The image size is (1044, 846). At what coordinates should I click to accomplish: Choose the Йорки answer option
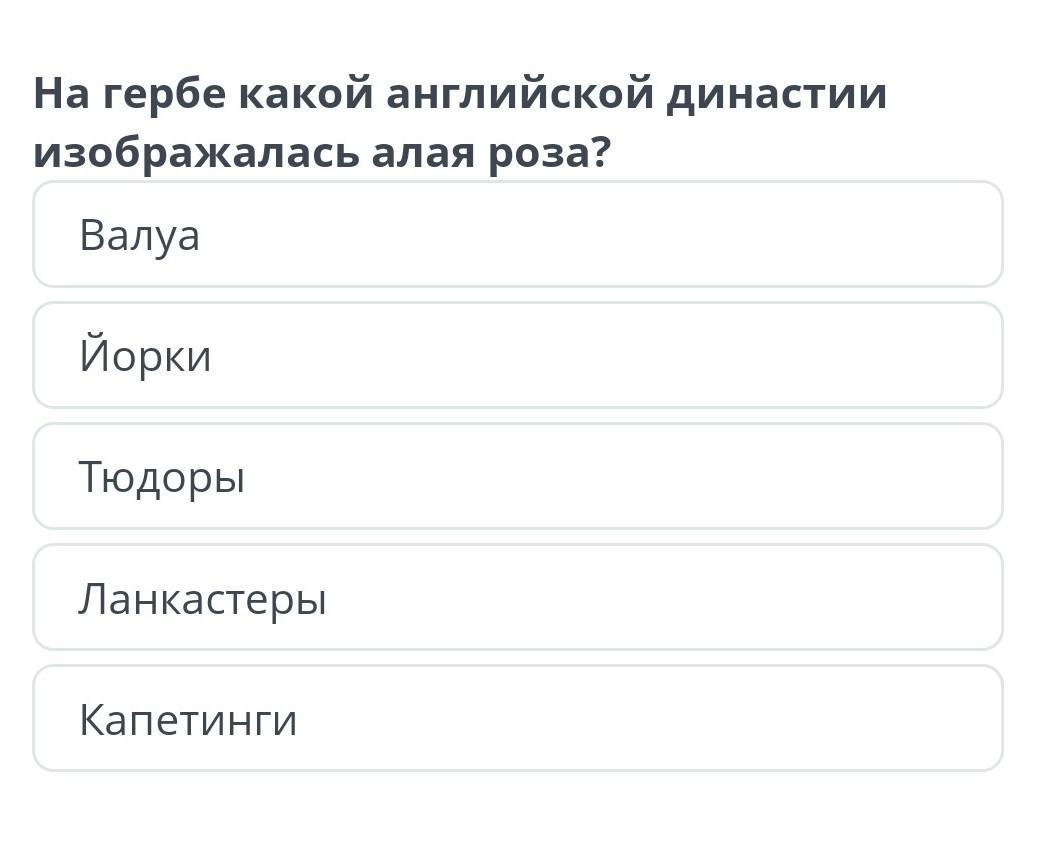(x=518, y=355)
